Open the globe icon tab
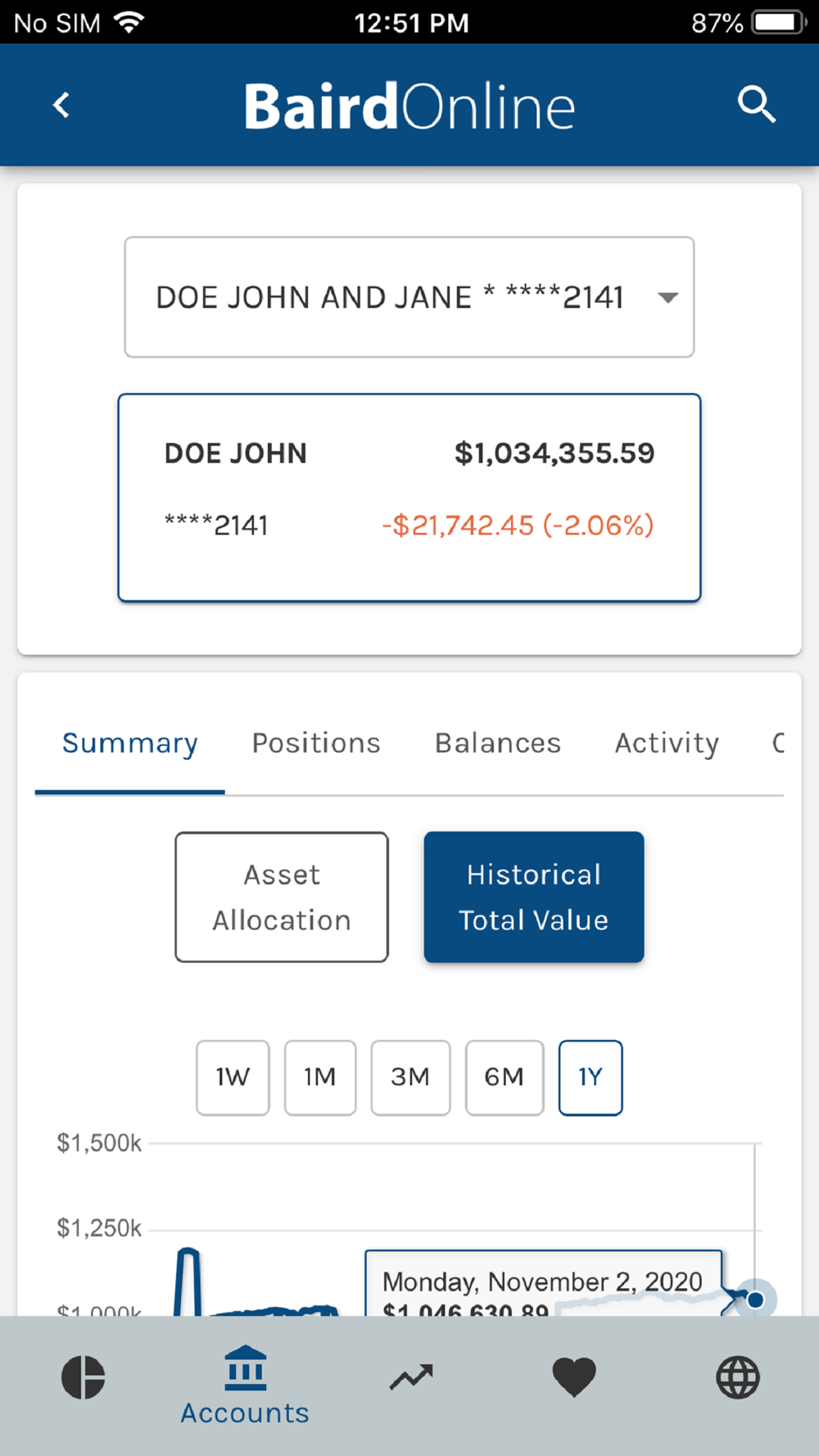The image size is (819, 1456). click(738, 1377)
